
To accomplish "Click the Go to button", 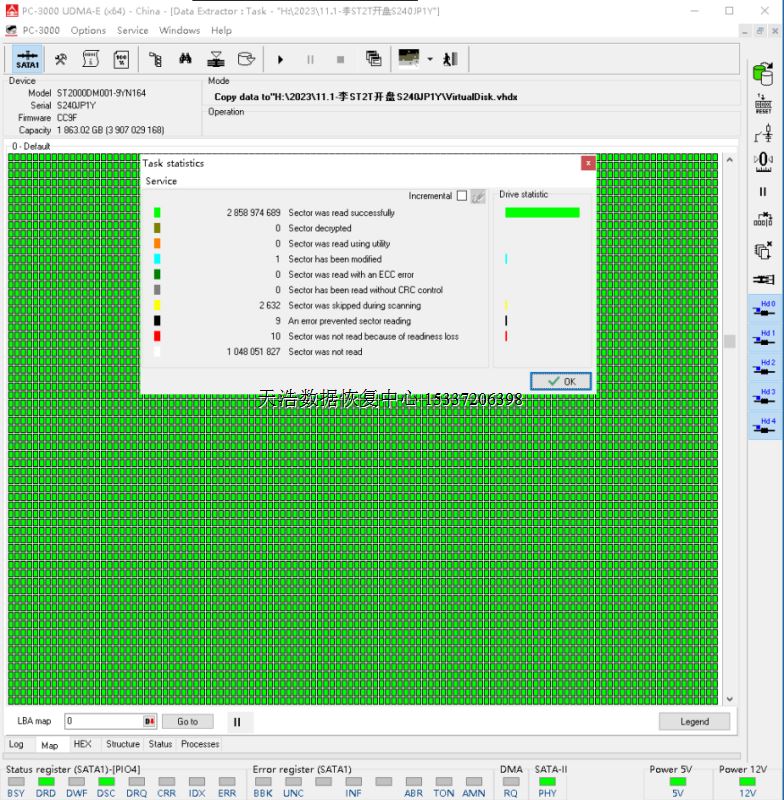I will click(187, 721).
